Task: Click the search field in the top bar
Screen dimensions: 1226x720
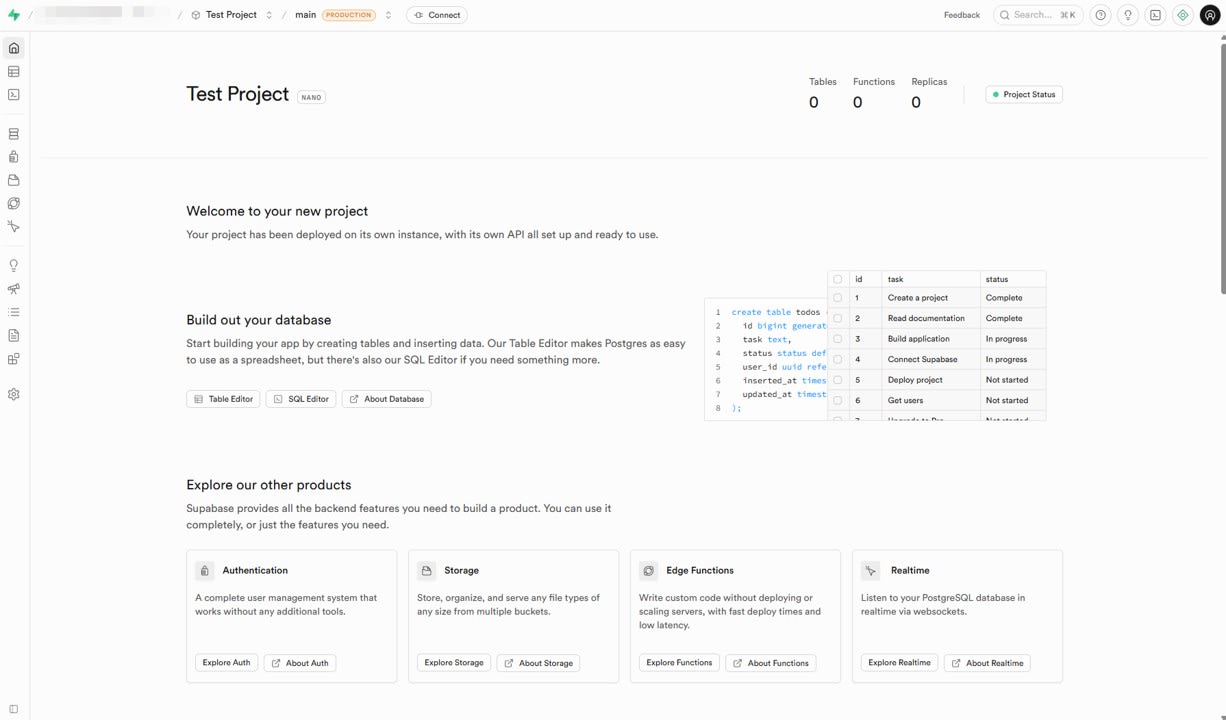Action: coord(1037,14)
